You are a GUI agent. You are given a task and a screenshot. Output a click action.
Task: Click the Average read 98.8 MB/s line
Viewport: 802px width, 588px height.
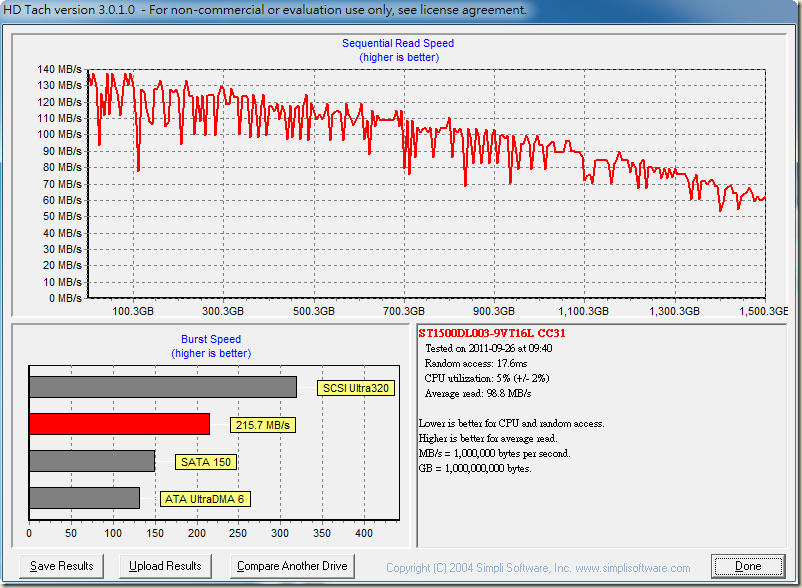point(475,393)
